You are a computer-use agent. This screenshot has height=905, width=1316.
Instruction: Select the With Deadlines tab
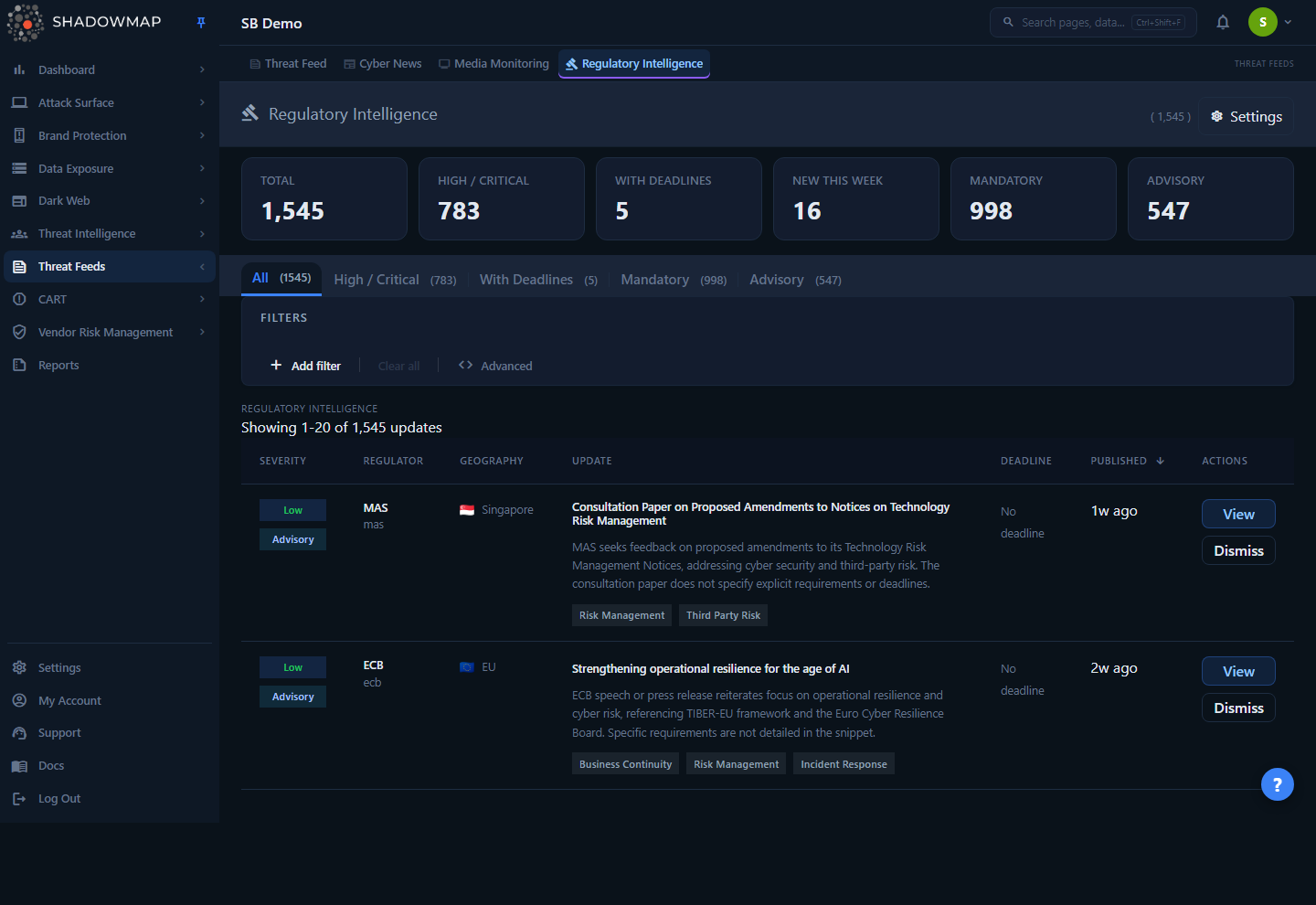point(538,280)
